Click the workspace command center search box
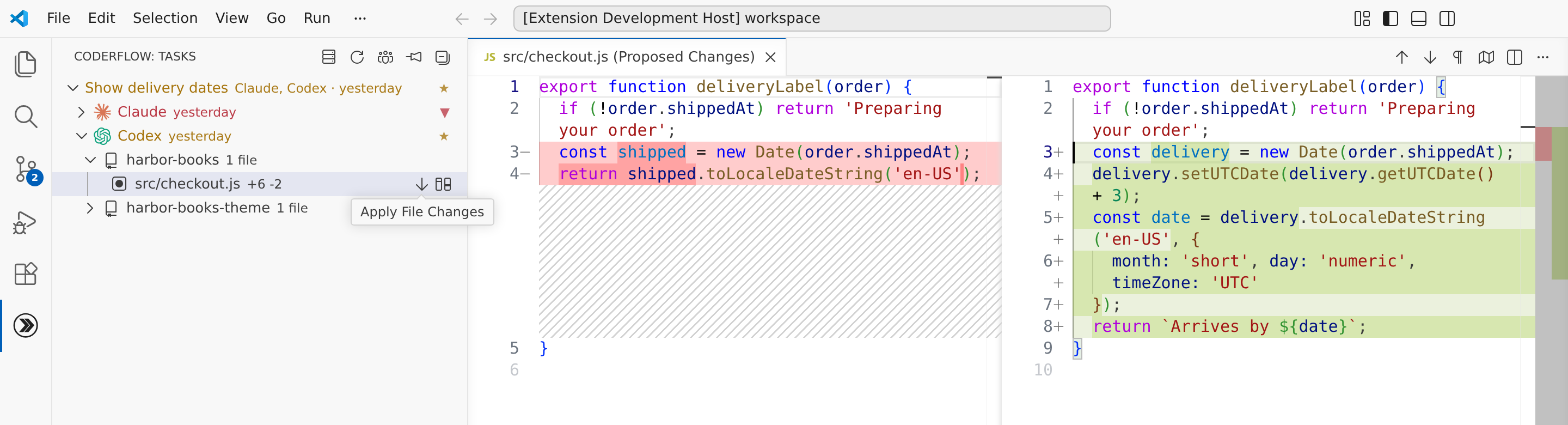The image size is (1568, 425). point(812,19)
